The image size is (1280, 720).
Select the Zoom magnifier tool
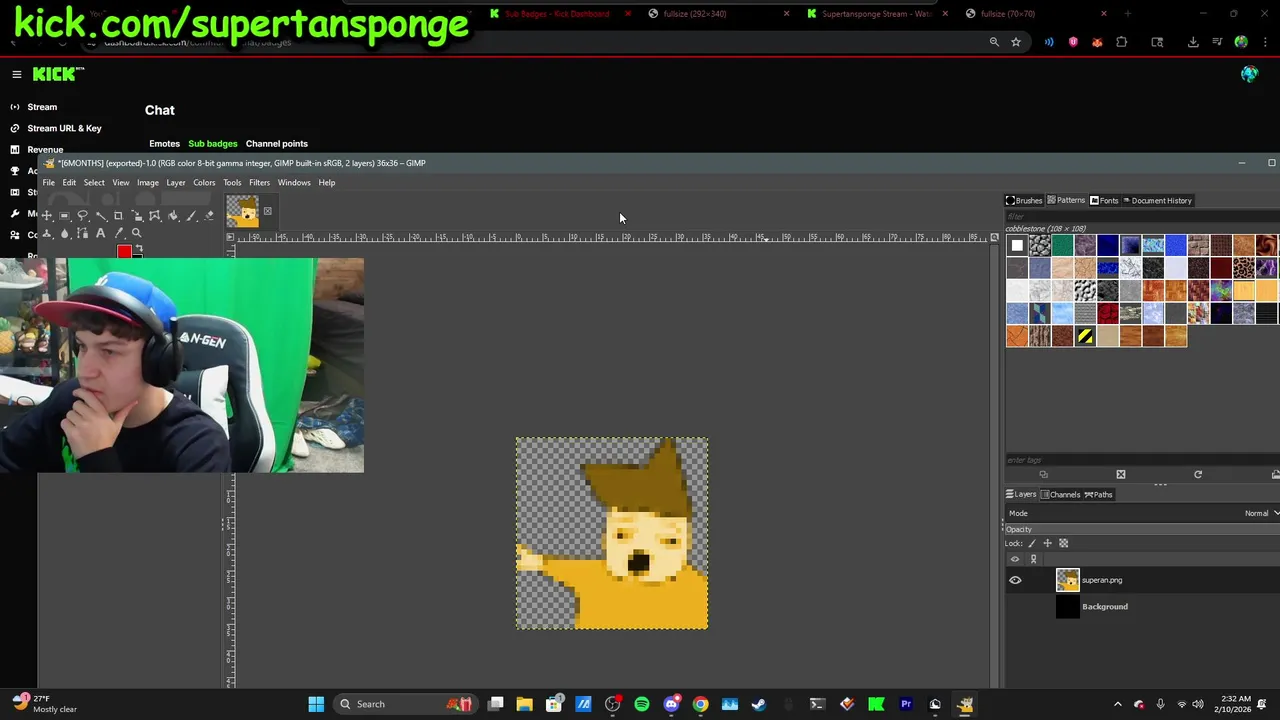(x=137, y=233)
